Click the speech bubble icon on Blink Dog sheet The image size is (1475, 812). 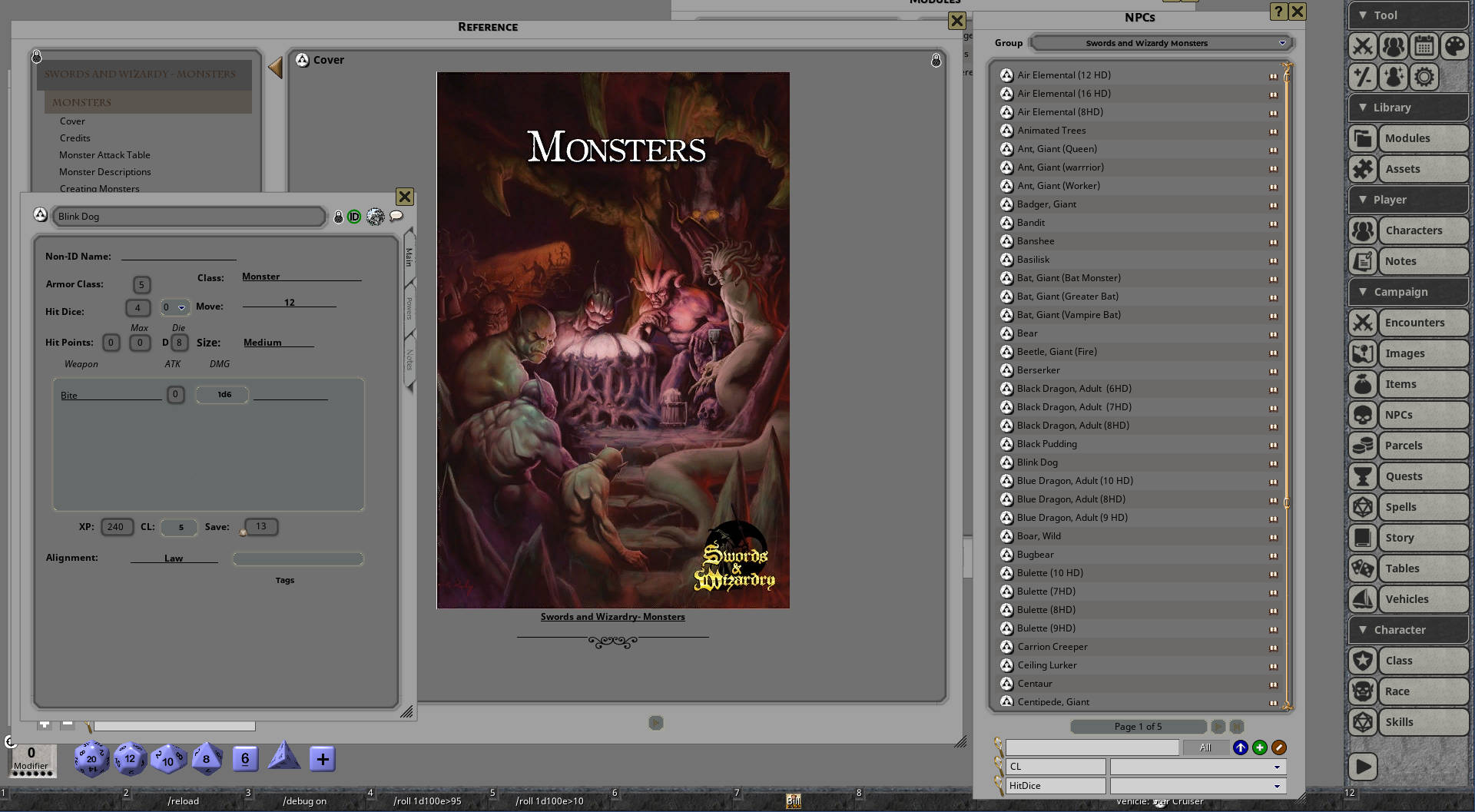point(396,217)
